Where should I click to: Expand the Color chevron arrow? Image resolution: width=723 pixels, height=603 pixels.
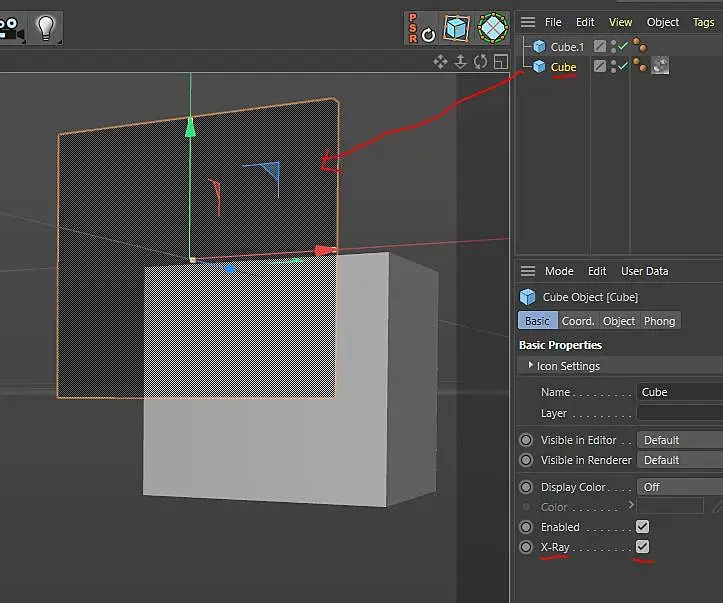[631, 505]
